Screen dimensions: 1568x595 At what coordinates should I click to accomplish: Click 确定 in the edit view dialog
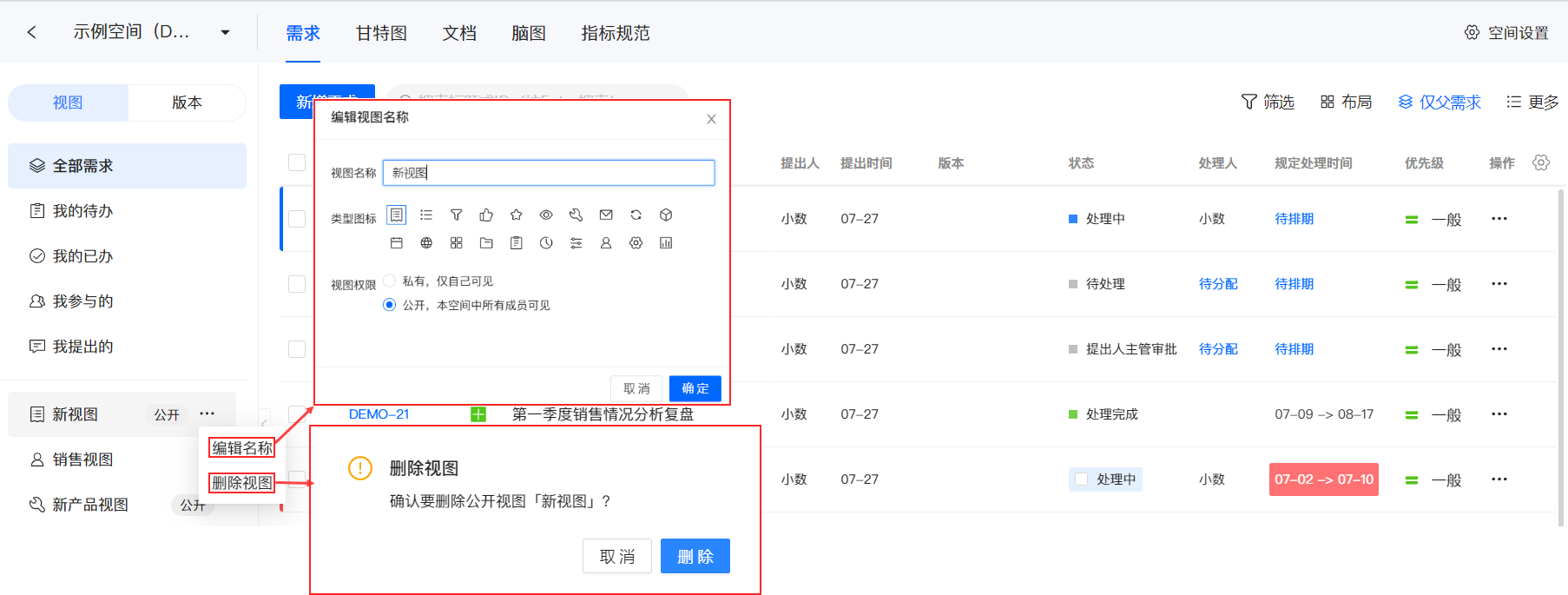(695, 388)
